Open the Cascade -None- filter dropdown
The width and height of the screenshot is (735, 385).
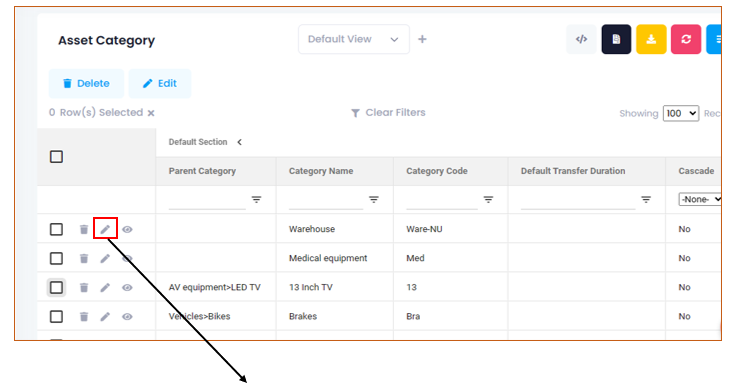(x=700, y=200)
